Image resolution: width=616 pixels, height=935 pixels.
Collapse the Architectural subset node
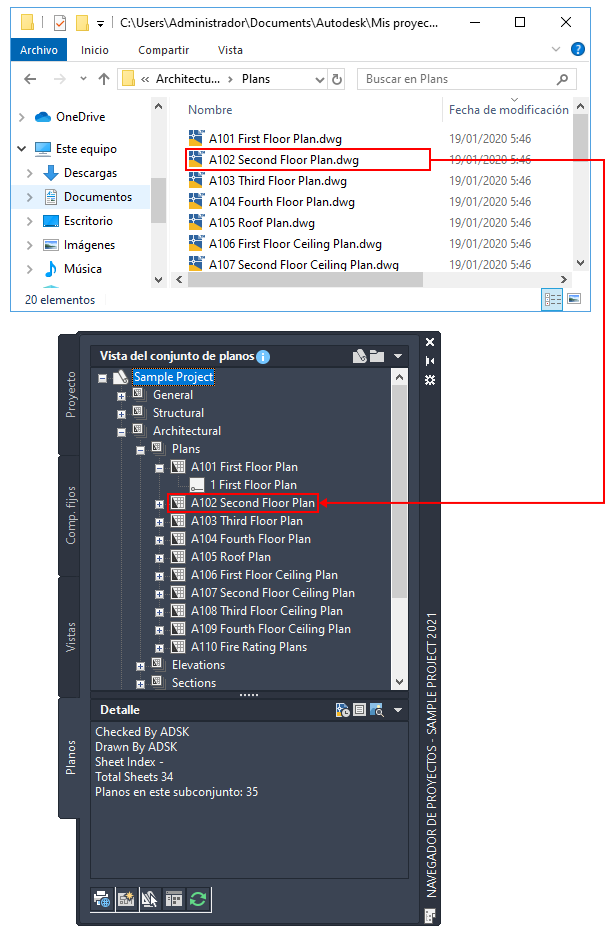(122, 432)
